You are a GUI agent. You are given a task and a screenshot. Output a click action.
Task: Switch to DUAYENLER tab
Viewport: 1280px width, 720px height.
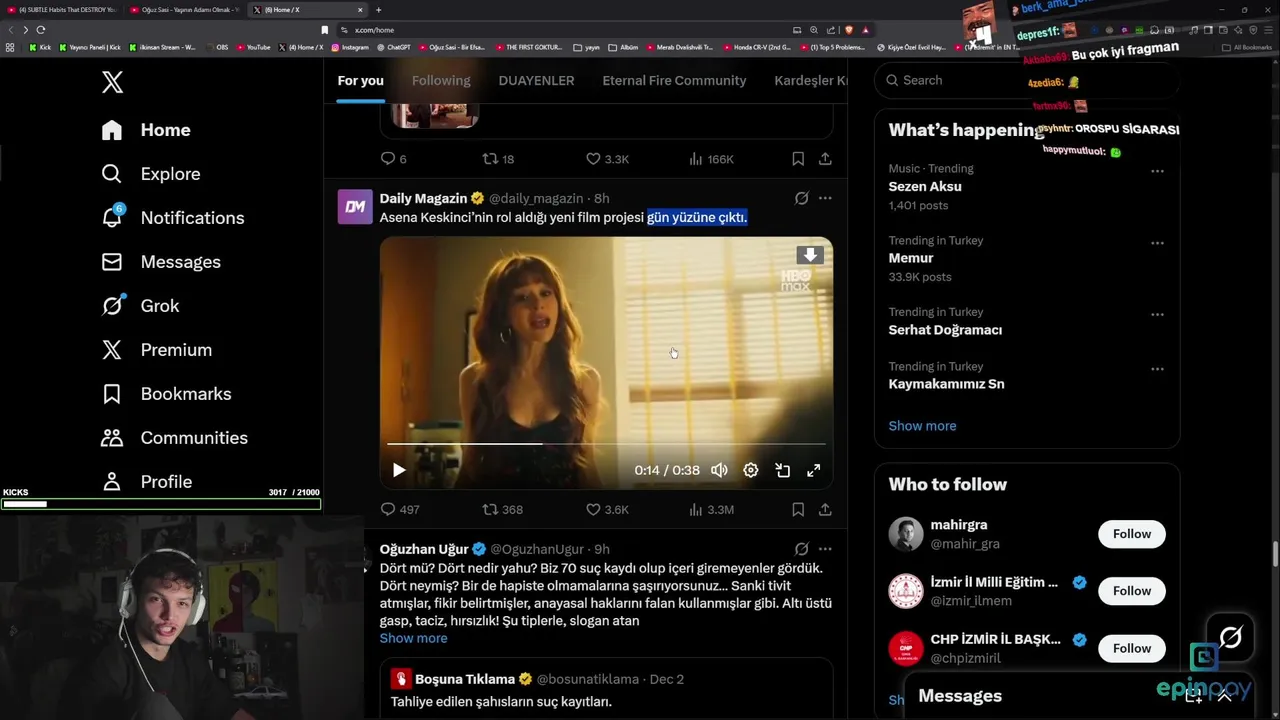point(536,80)
